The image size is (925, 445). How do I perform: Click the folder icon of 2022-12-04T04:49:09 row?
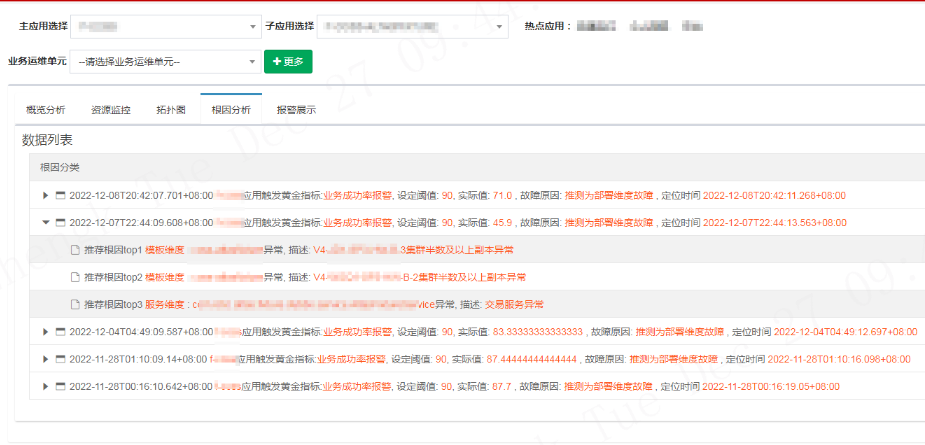point(60,332)
